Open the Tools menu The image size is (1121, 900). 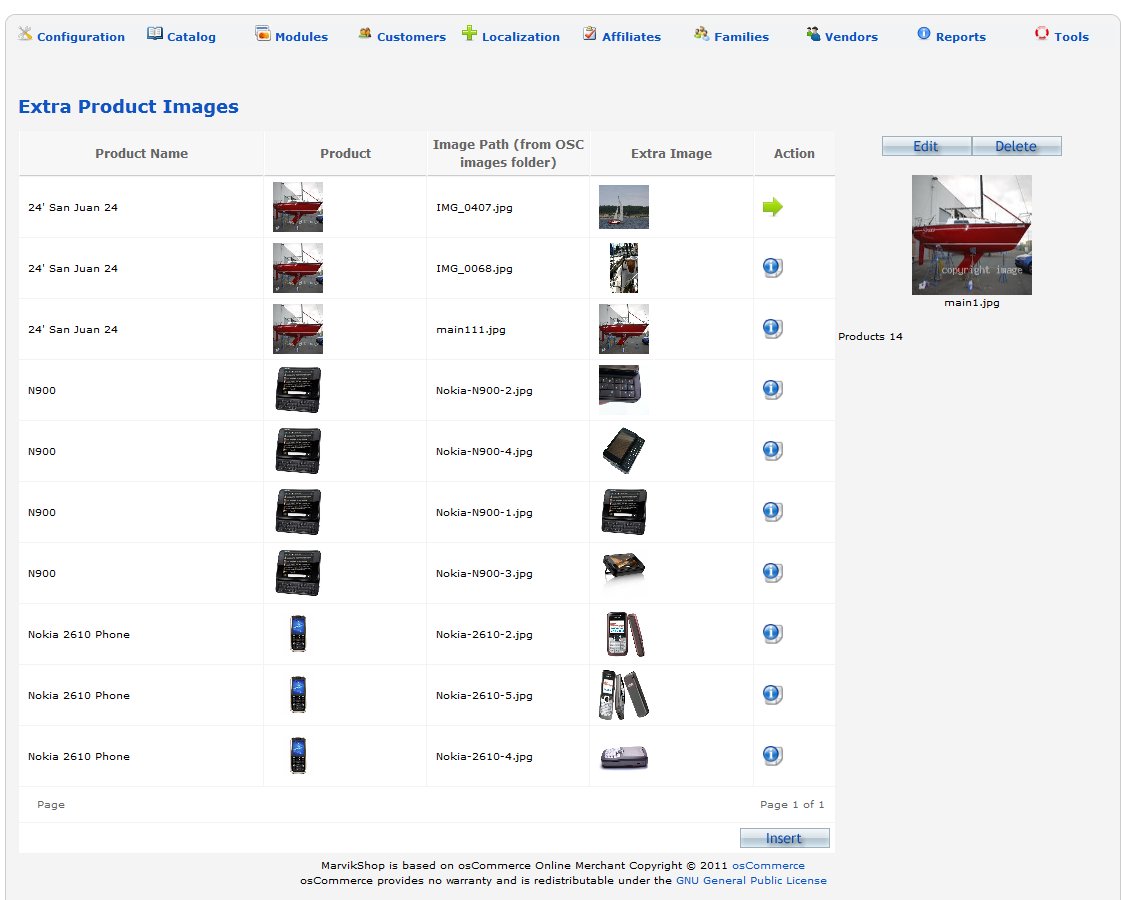coord(1071,36)
